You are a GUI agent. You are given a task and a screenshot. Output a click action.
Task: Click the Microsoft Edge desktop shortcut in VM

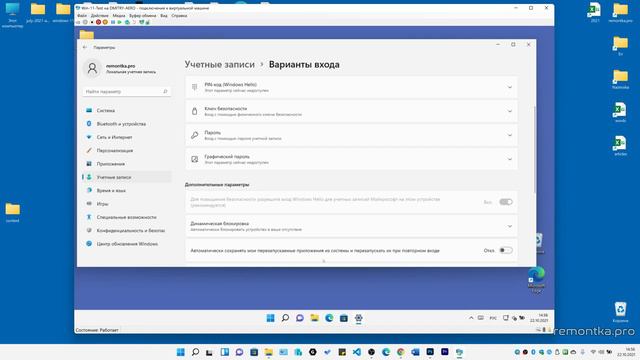tap(536, 280)
